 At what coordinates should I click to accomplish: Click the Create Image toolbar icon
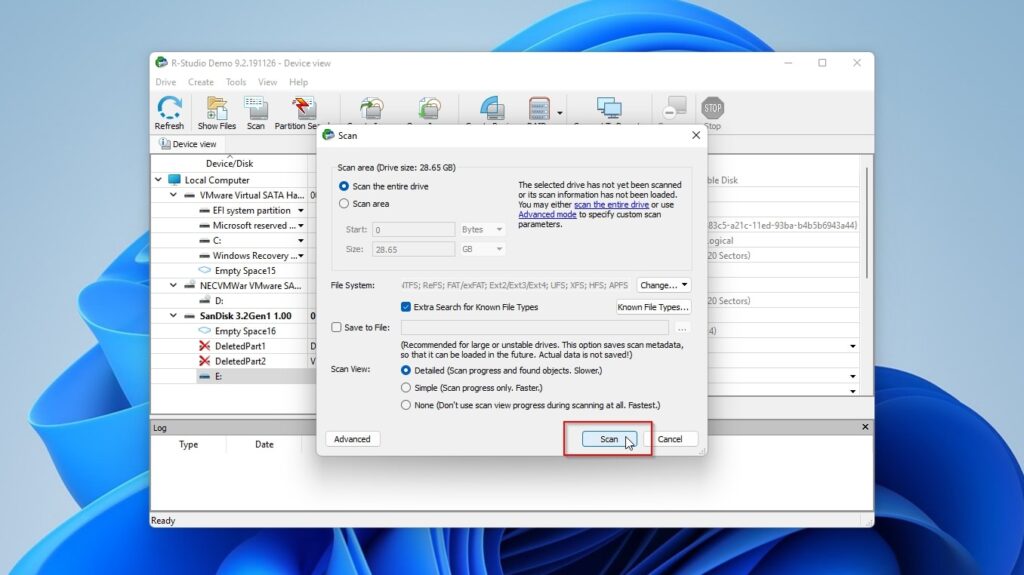point(371,108)
